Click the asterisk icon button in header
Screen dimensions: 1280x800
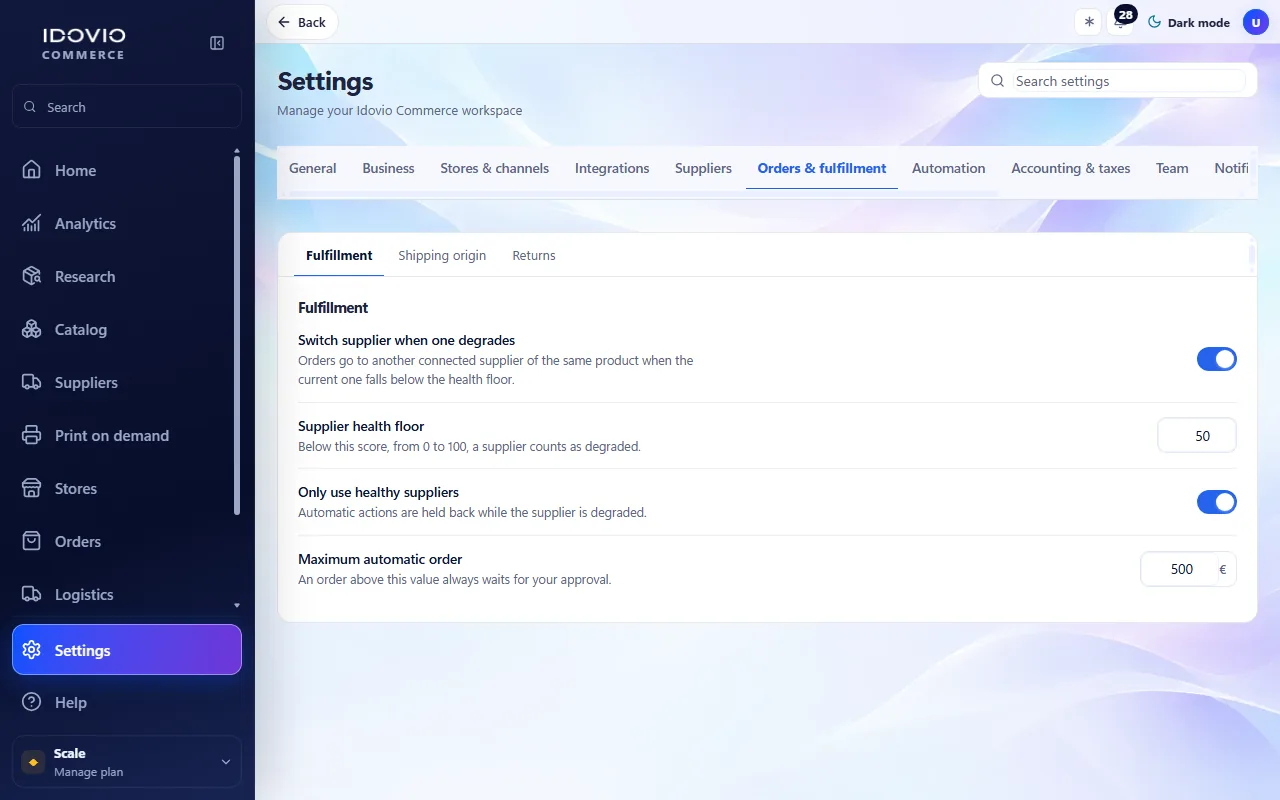coord(1088,22)
